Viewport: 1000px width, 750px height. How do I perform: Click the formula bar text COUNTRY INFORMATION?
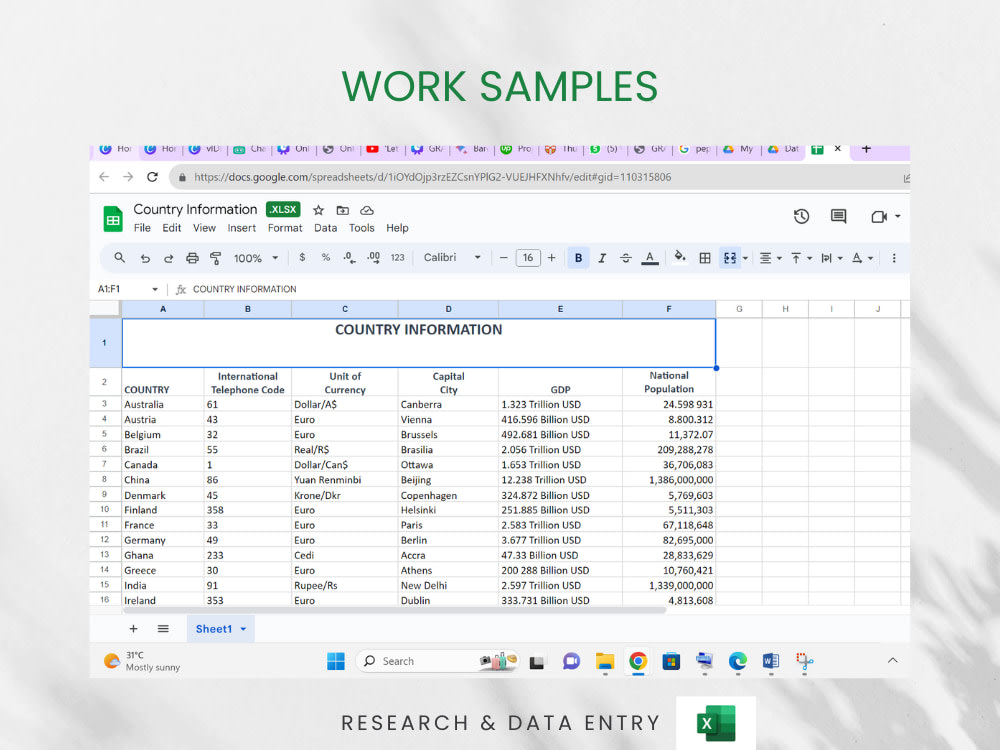click(244, 289)
